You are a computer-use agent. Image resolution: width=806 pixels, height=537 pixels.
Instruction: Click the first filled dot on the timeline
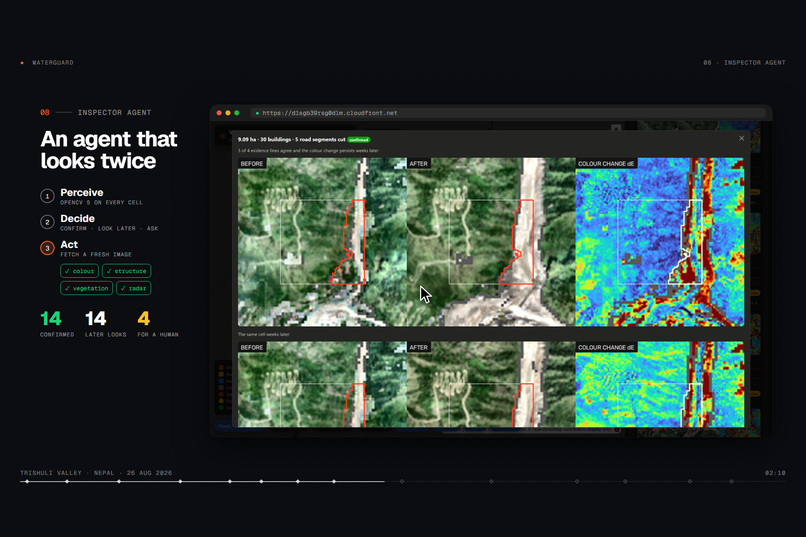pos(27,482)
